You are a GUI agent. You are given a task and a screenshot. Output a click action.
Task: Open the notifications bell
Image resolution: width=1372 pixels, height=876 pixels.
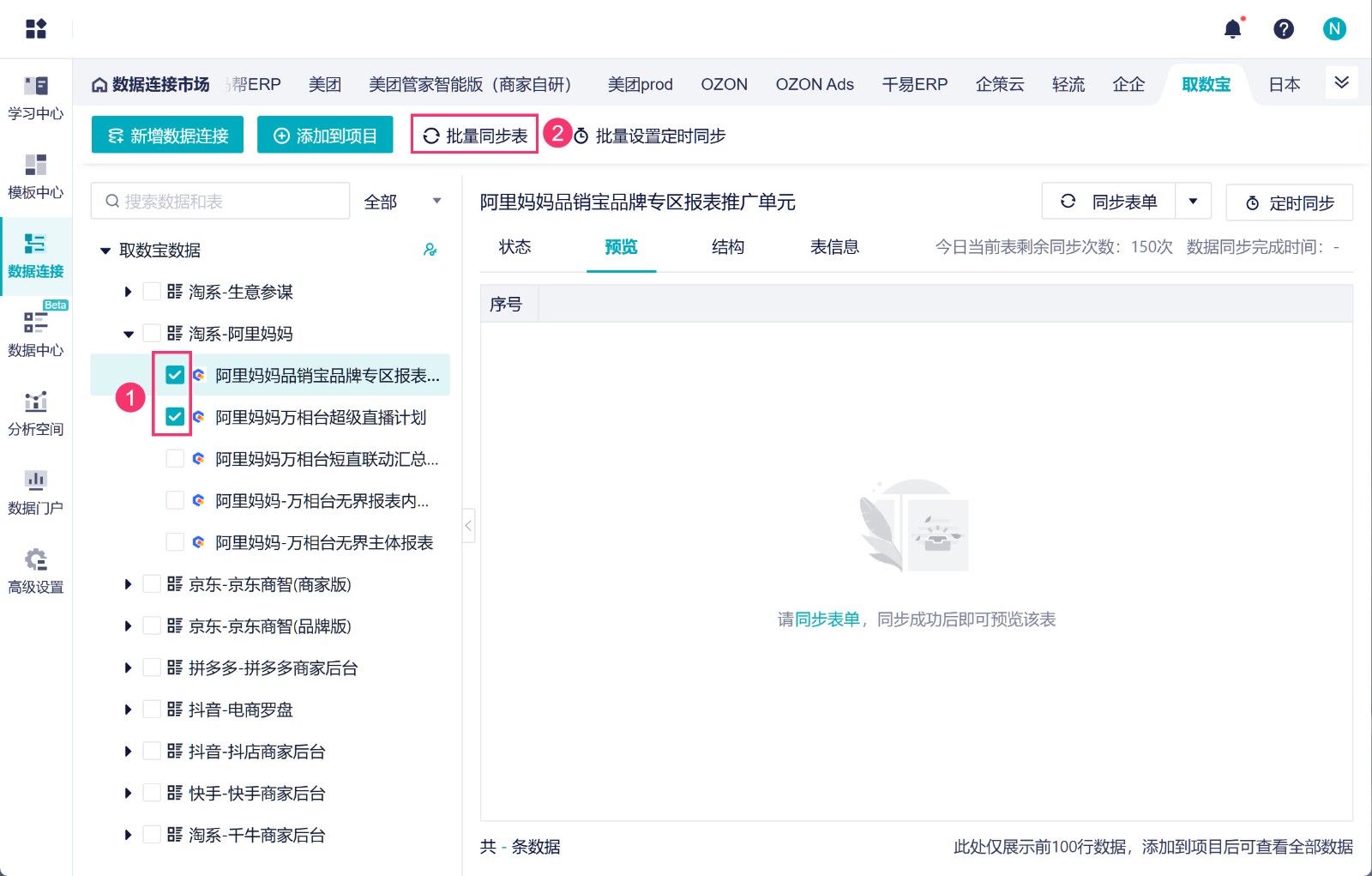click(x=1233, y=29)
